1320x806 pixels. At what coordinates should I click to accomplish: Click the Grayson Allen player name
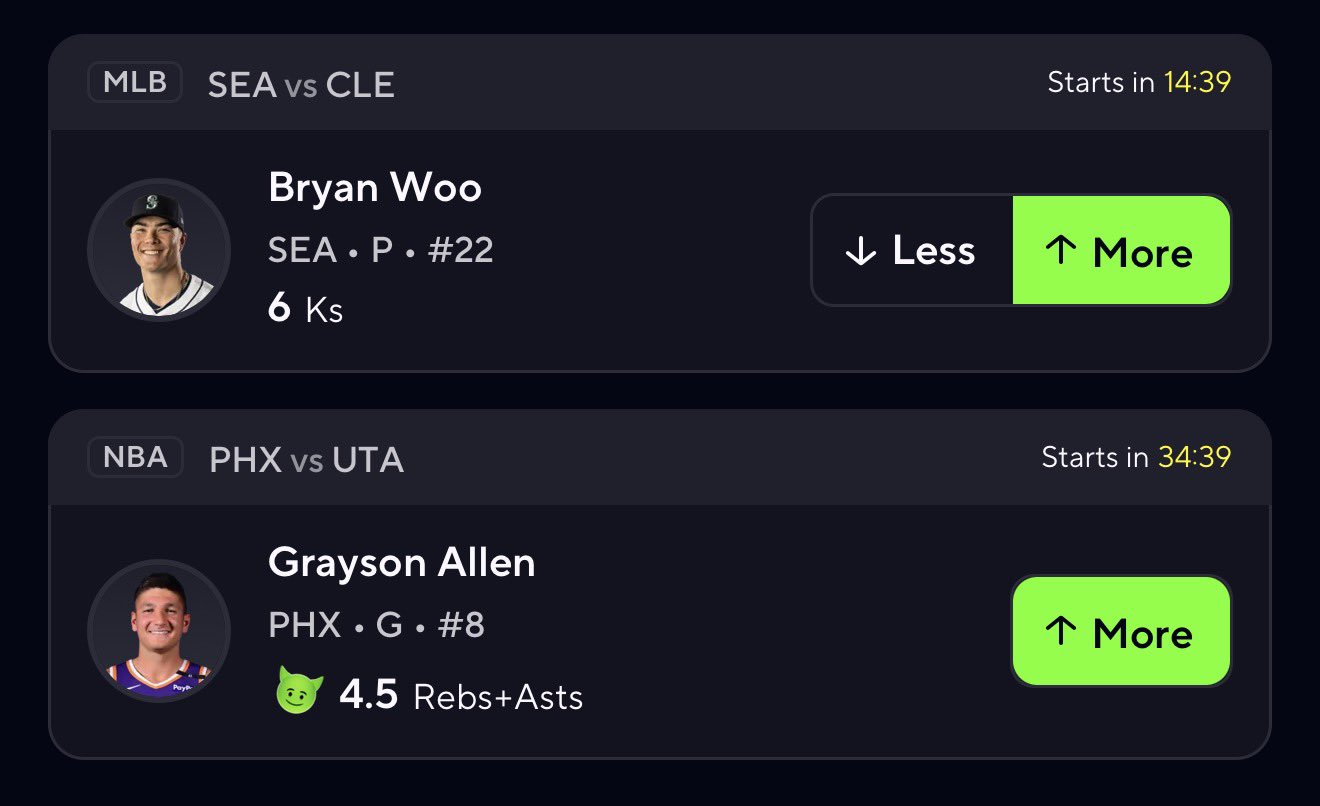point(401,563)
